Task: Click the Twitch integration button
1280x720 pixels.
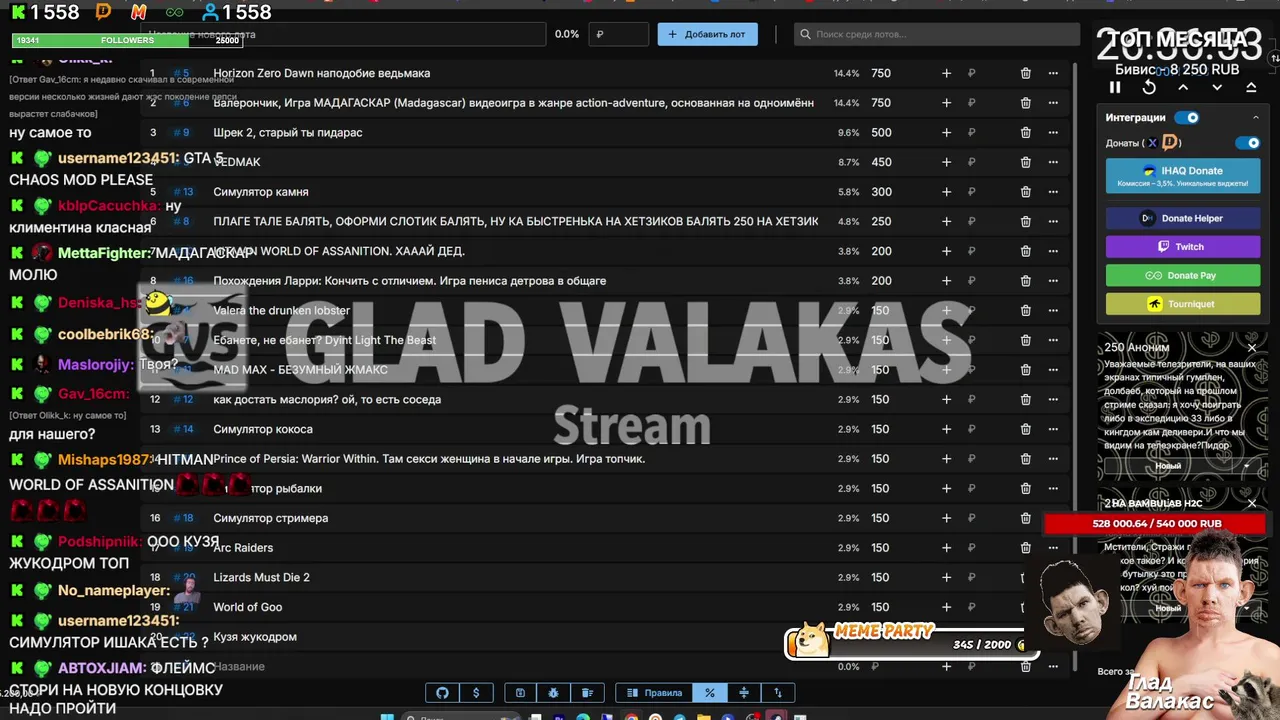Action: coord(1183,247)
